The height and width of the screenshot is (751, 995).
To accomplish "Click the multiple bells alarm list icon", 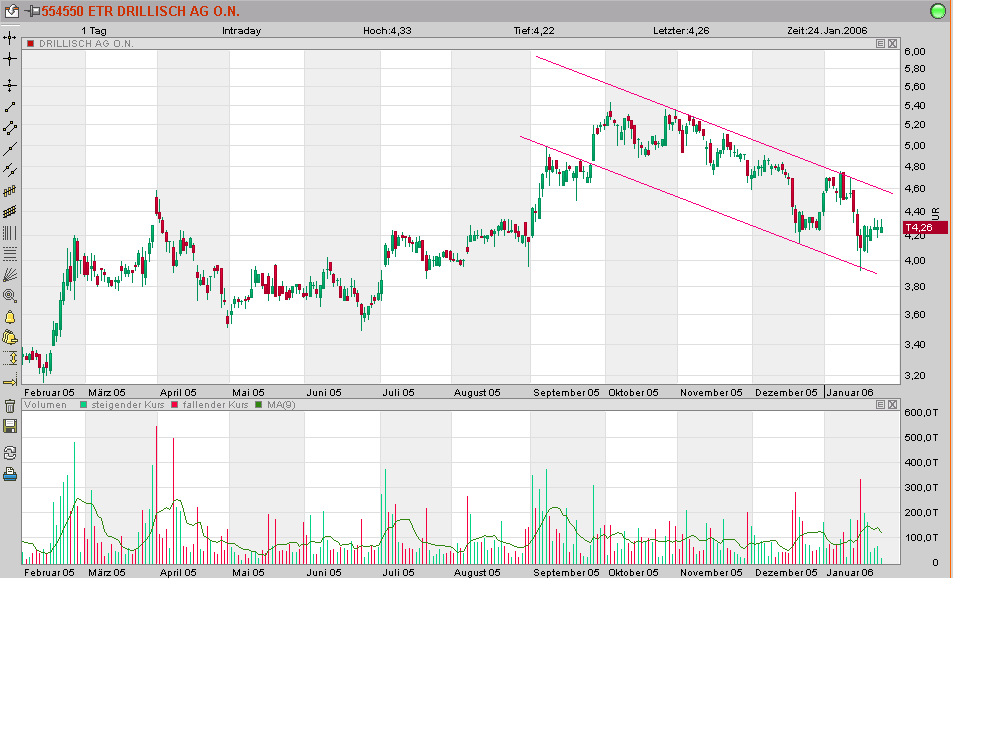I will (x=10, y=338).
